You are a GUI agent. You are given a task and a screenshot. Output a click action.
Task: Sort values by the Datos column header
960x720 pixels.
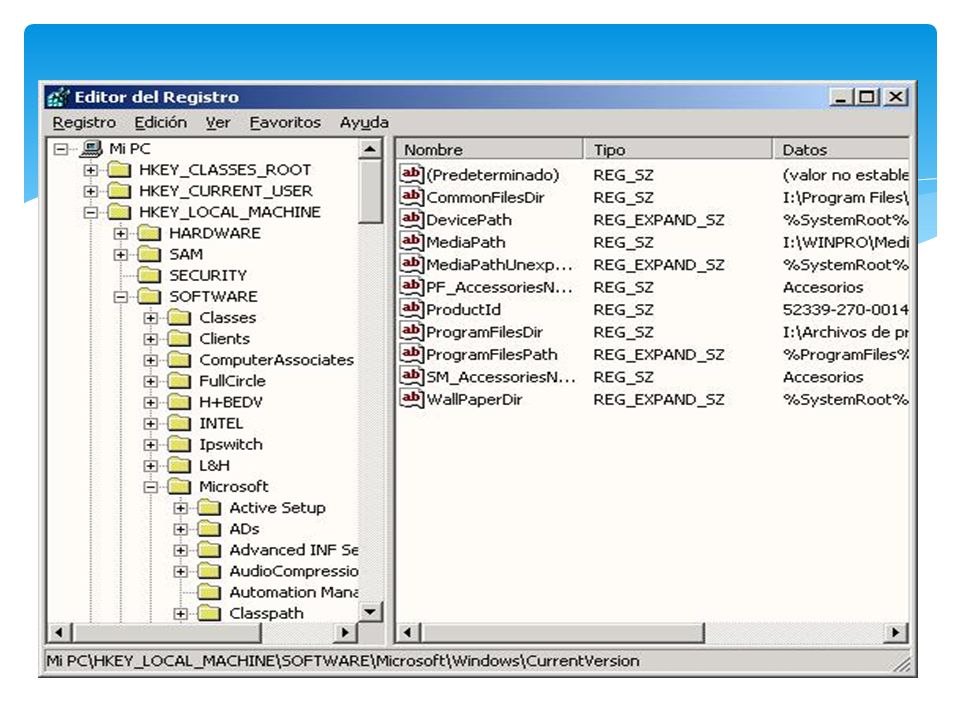(x=841, y=149)
